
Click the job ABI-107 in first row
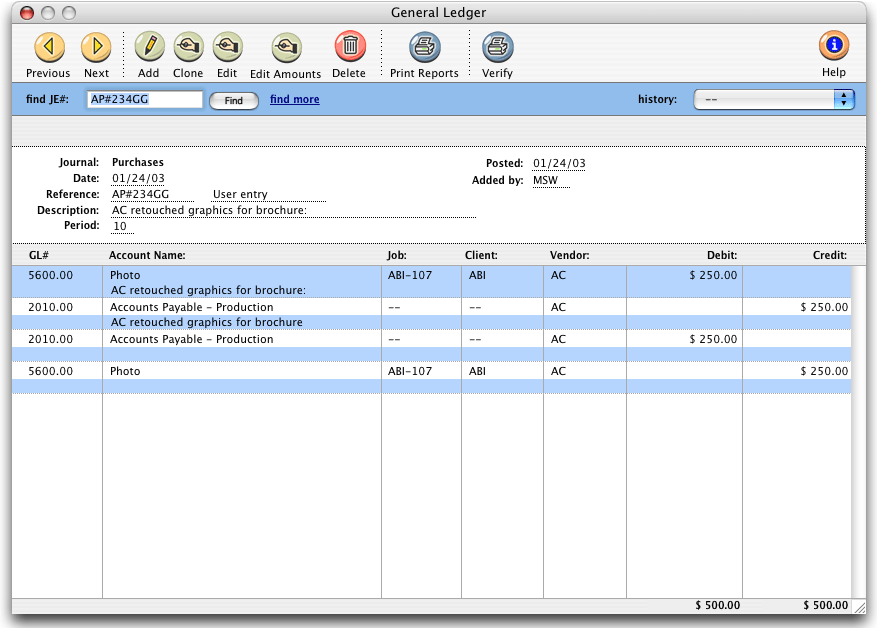(x=410, y=275)
